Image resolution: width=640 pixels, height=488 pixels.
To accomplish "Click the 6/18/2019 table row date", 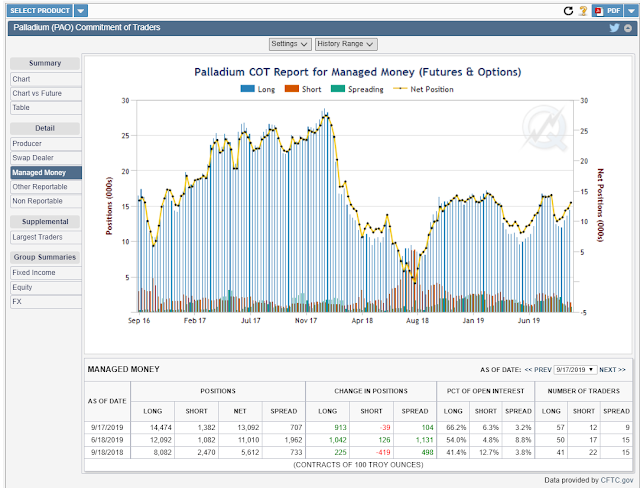I will click(x=107, y=440).
